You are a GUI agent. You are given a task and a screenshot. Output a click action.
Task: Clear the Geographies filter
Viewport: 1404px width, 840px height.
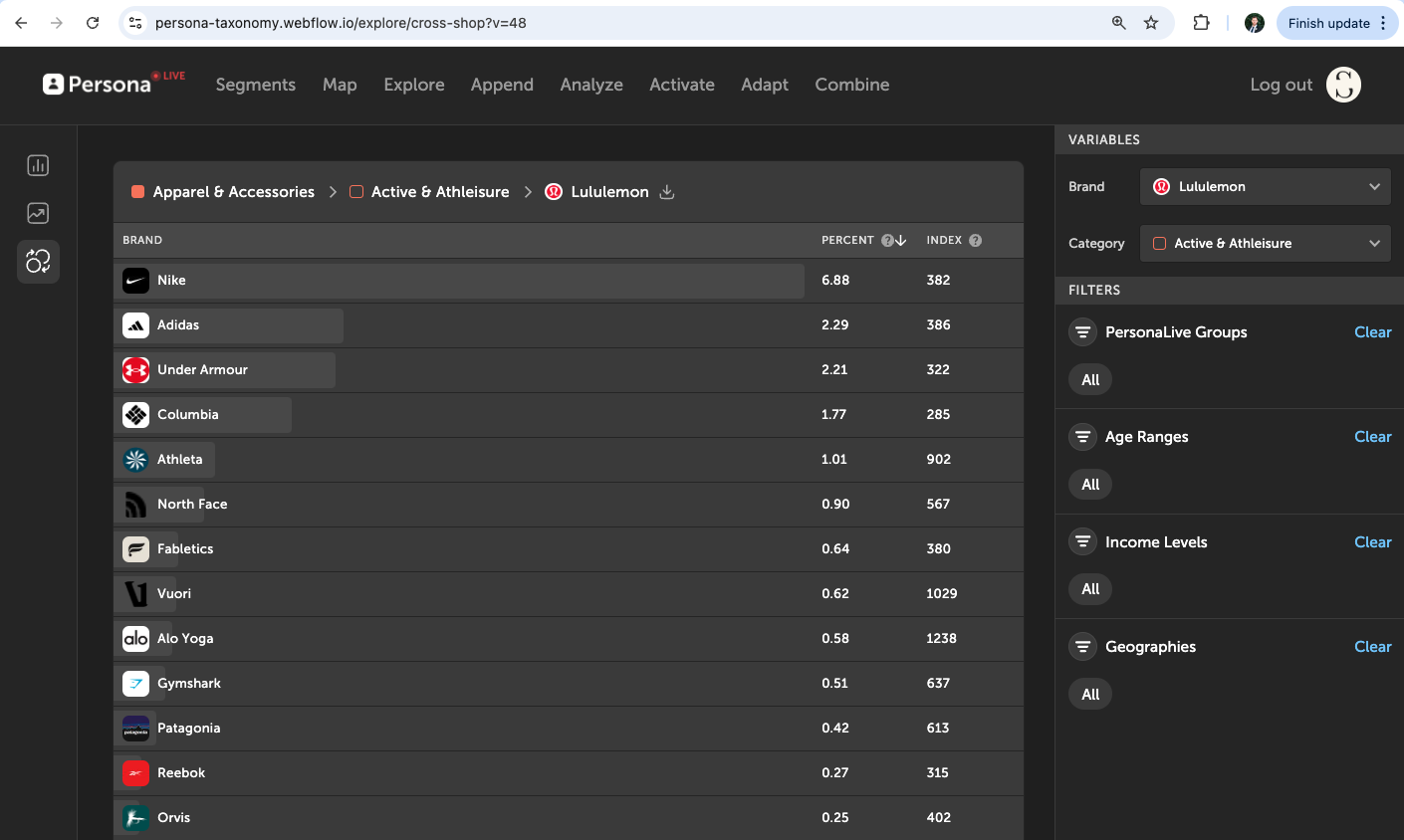tap(1373, 647)
